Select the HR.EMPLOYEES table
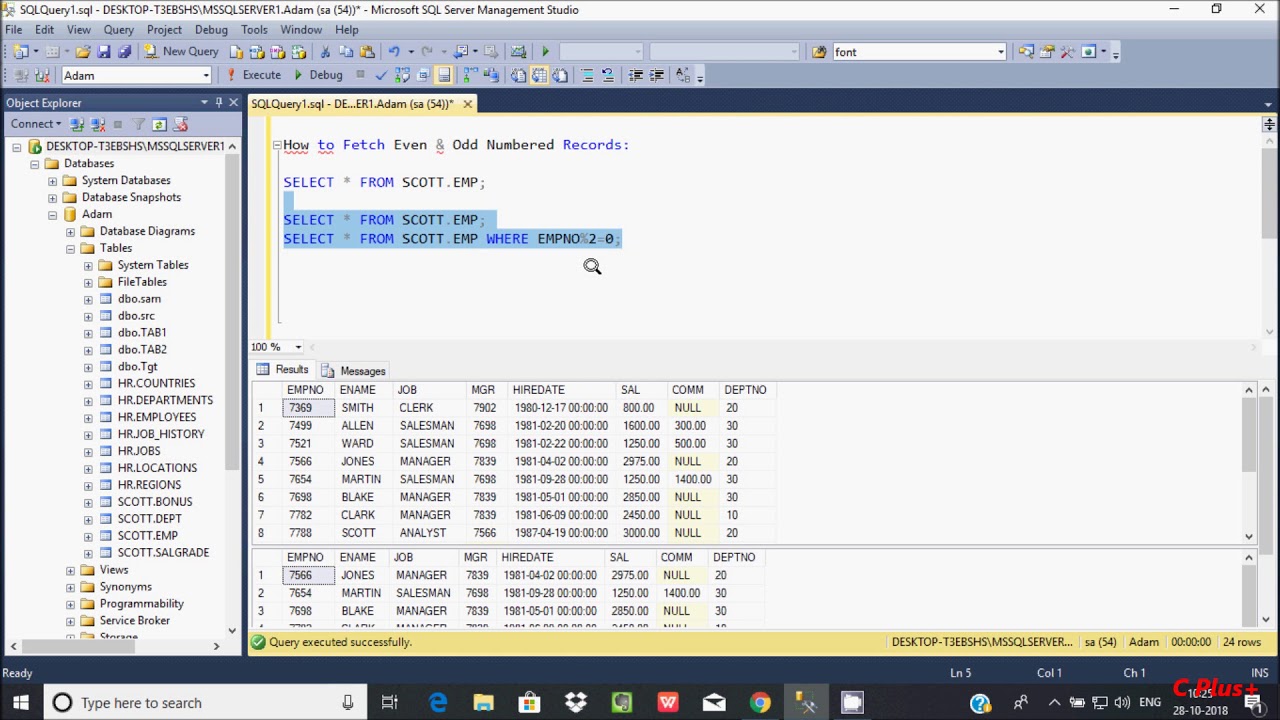Screen dimensions: 1280x720 tap(157, 417)
